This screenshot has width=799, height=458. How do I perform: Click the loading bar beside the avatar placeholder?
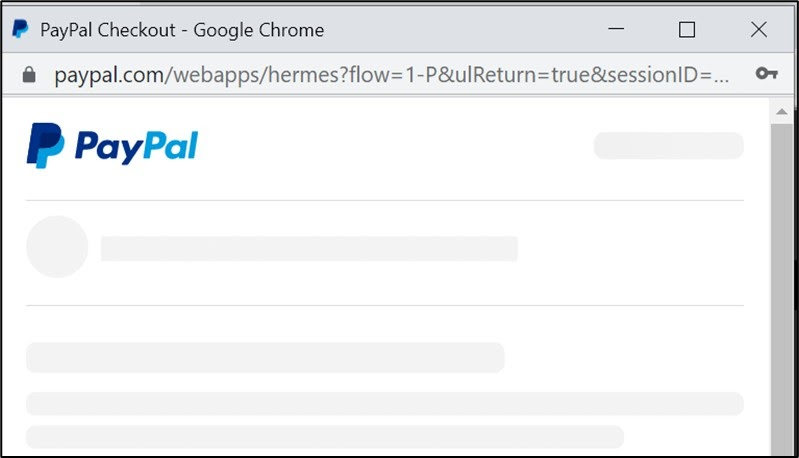pos(309,249)
